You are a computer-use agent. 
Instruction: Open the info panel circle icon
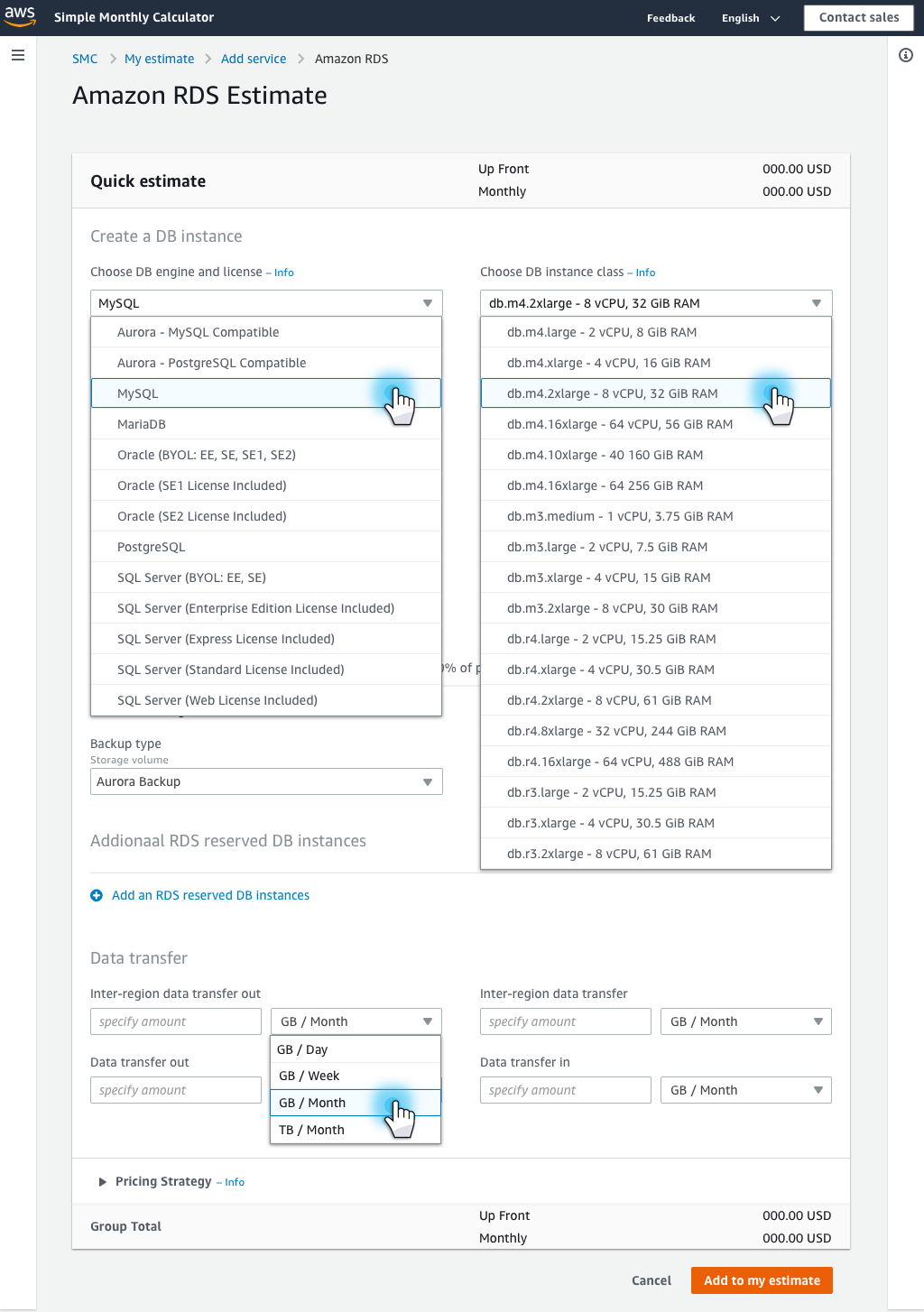(x=906, y=56)
